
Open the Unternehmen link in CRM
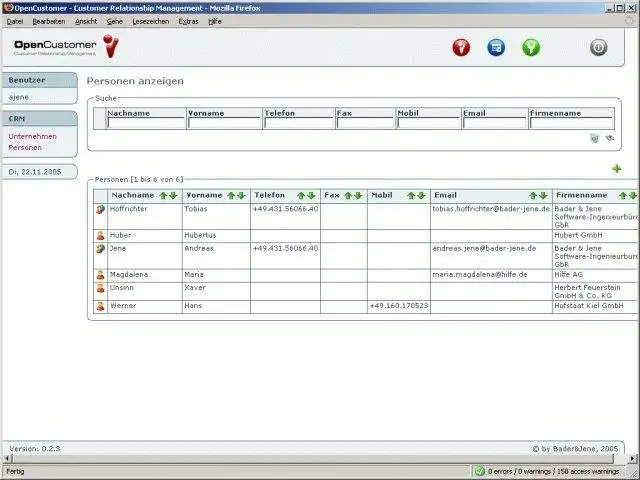pos(33,136)
